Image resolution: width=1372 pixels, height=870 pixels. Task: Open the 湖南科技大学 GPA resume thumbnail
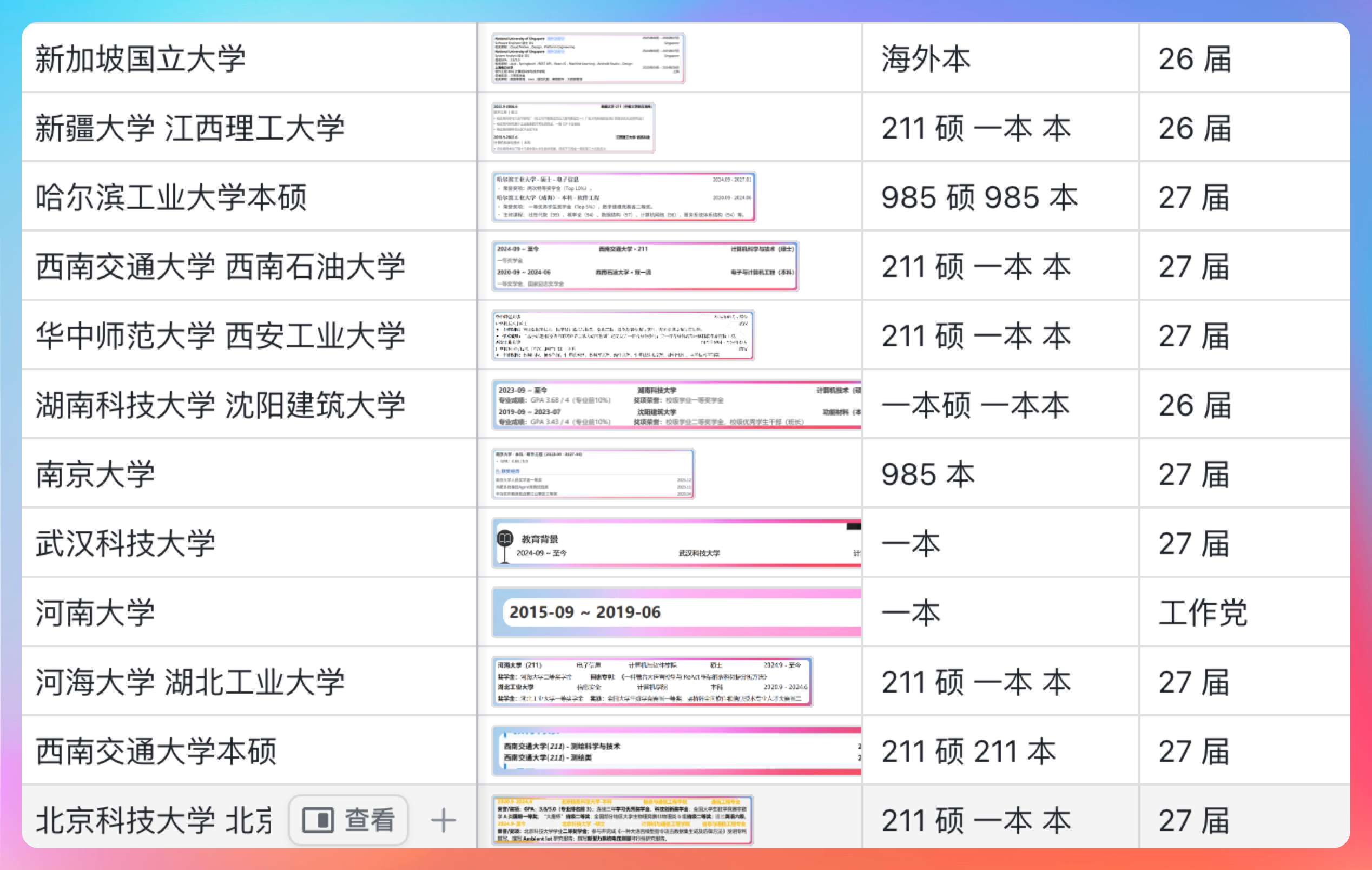tap(676, 405)
